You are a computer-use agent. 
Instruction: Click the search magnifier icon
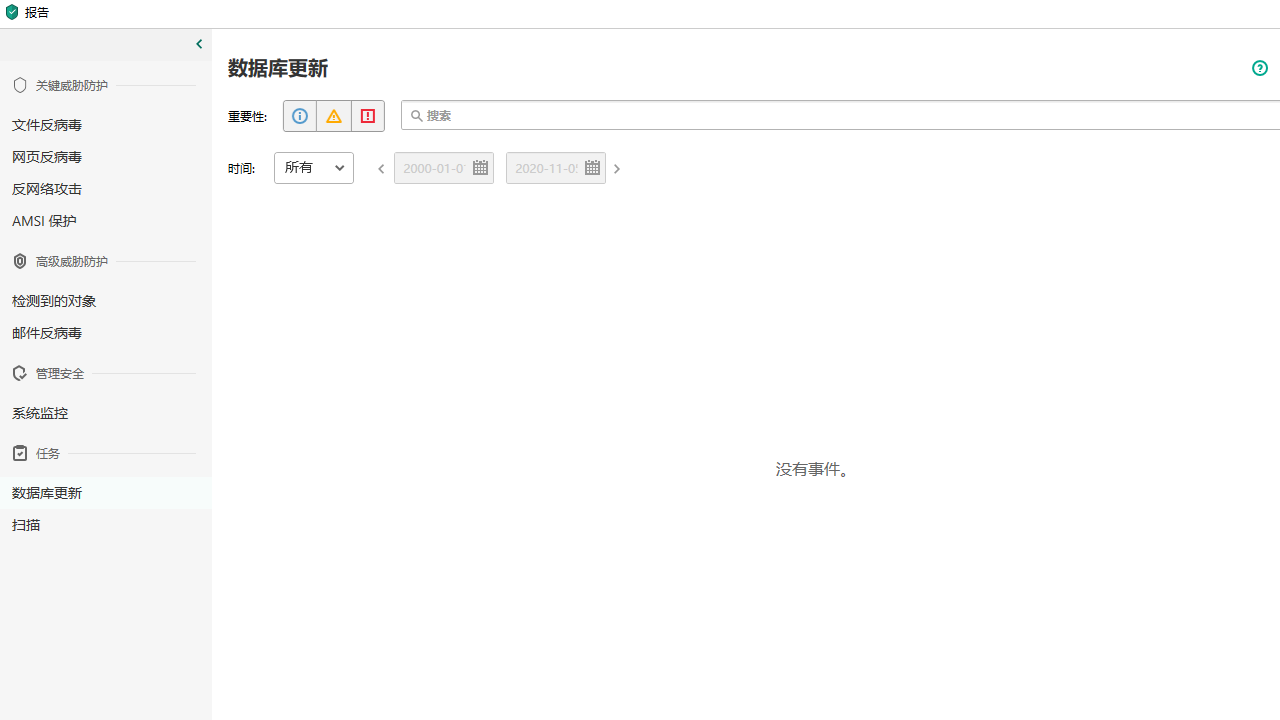click(x=417, y=115)
